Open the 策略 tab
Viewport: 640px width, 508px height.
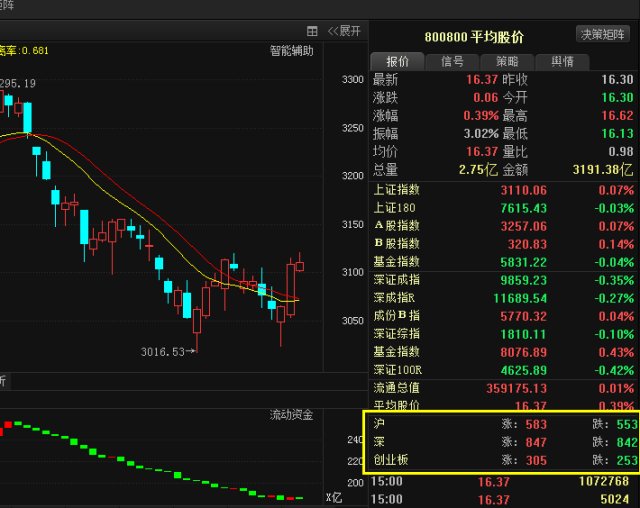[x=507, y=61]
